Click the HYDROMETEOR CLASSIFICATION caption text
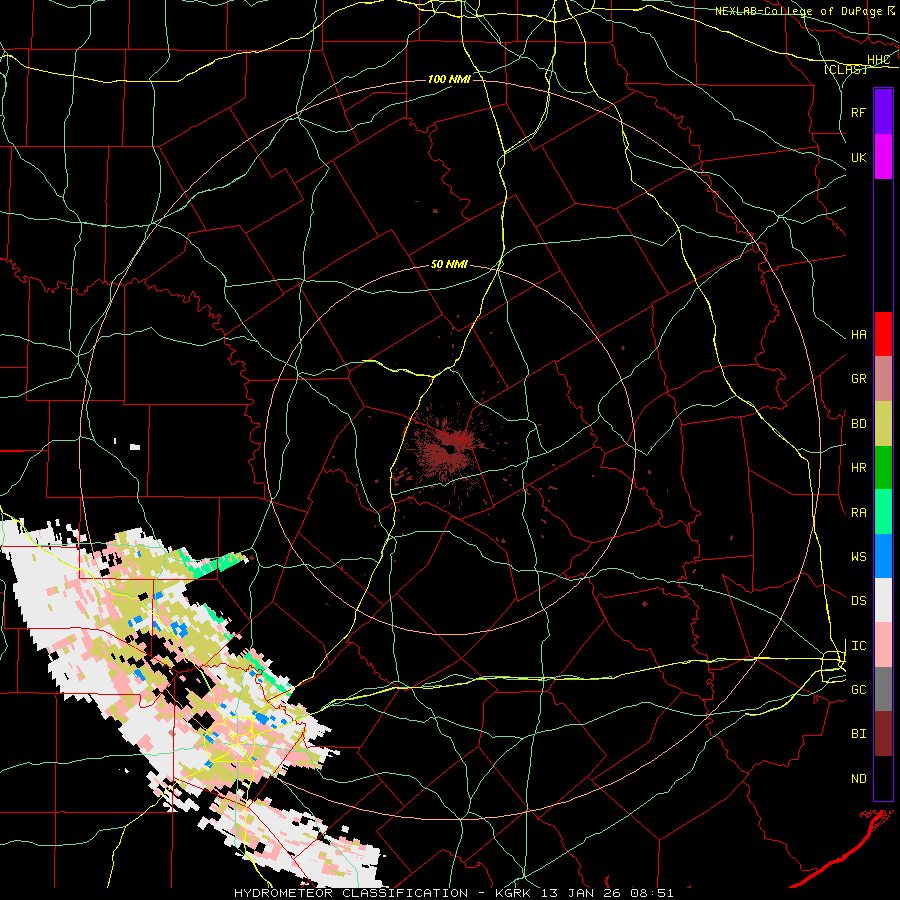The image size is (900, 900). click(x=351, y=893)
